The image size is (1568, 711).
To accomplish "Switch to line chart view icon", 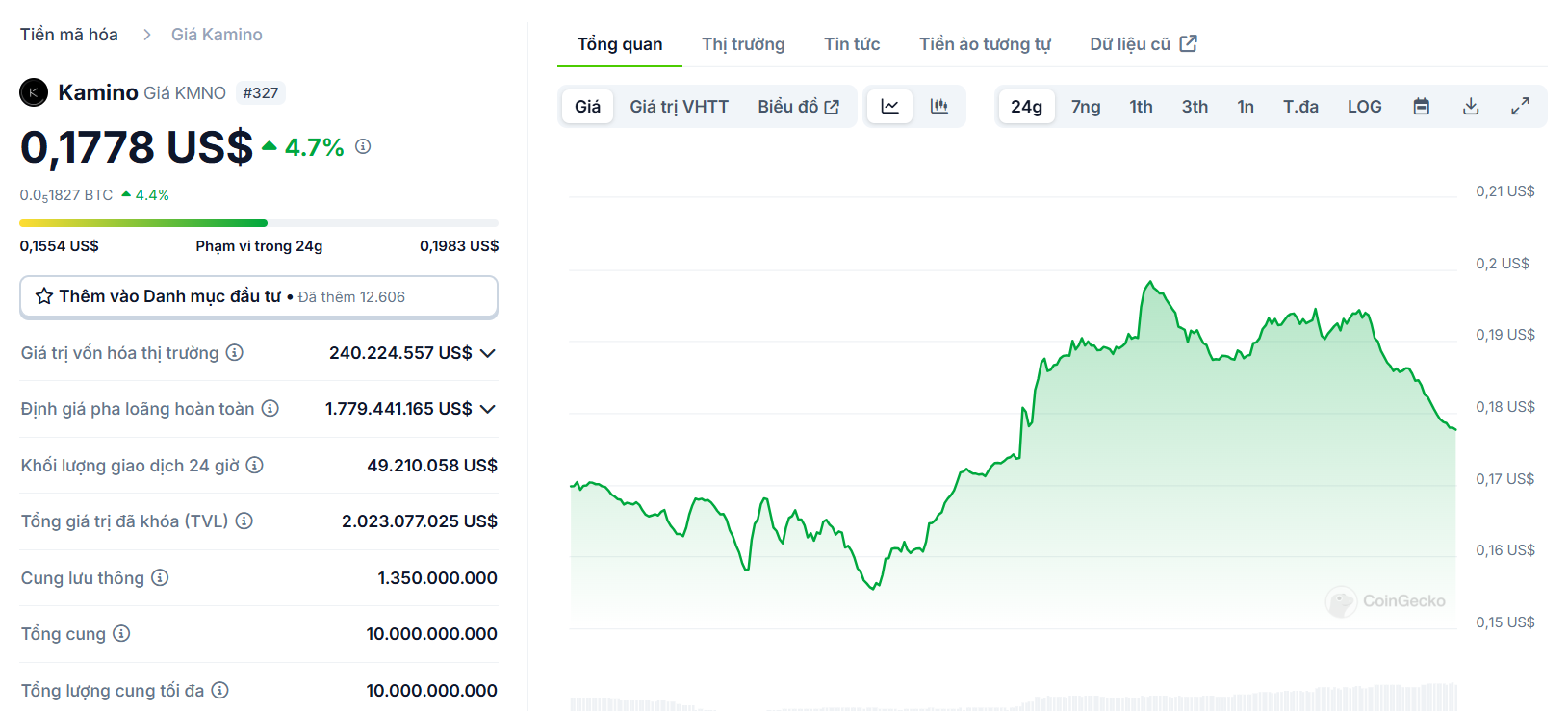I will pyautogui.click(x=890, y=107).
